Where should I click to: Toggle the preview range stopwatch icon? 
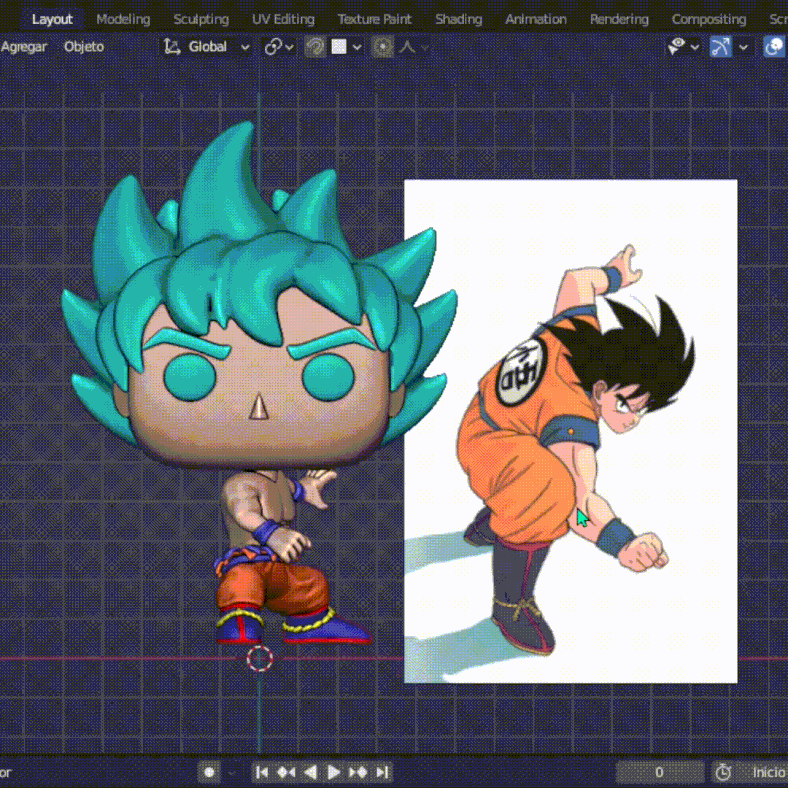coord(723,772)
